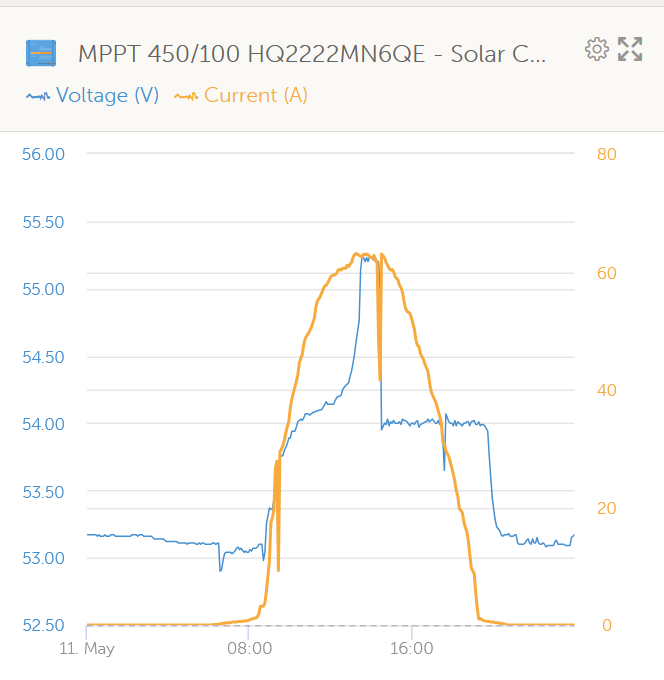The image size is (664, 680).
Task: Open the widget settings gear icon
Action: click(x=596, y=49)
